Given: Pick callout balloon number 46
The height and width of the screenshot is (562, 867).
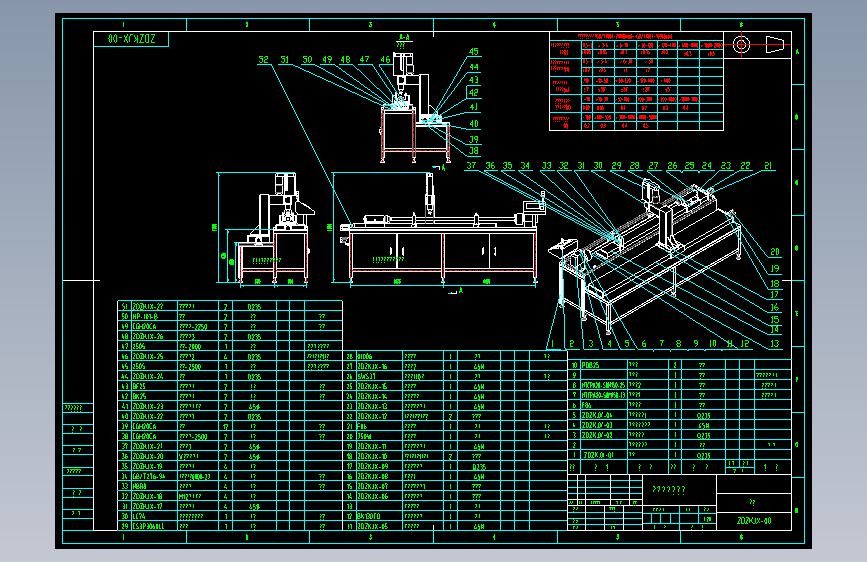Looking at the screenshot, I should (x=385, y=59).
